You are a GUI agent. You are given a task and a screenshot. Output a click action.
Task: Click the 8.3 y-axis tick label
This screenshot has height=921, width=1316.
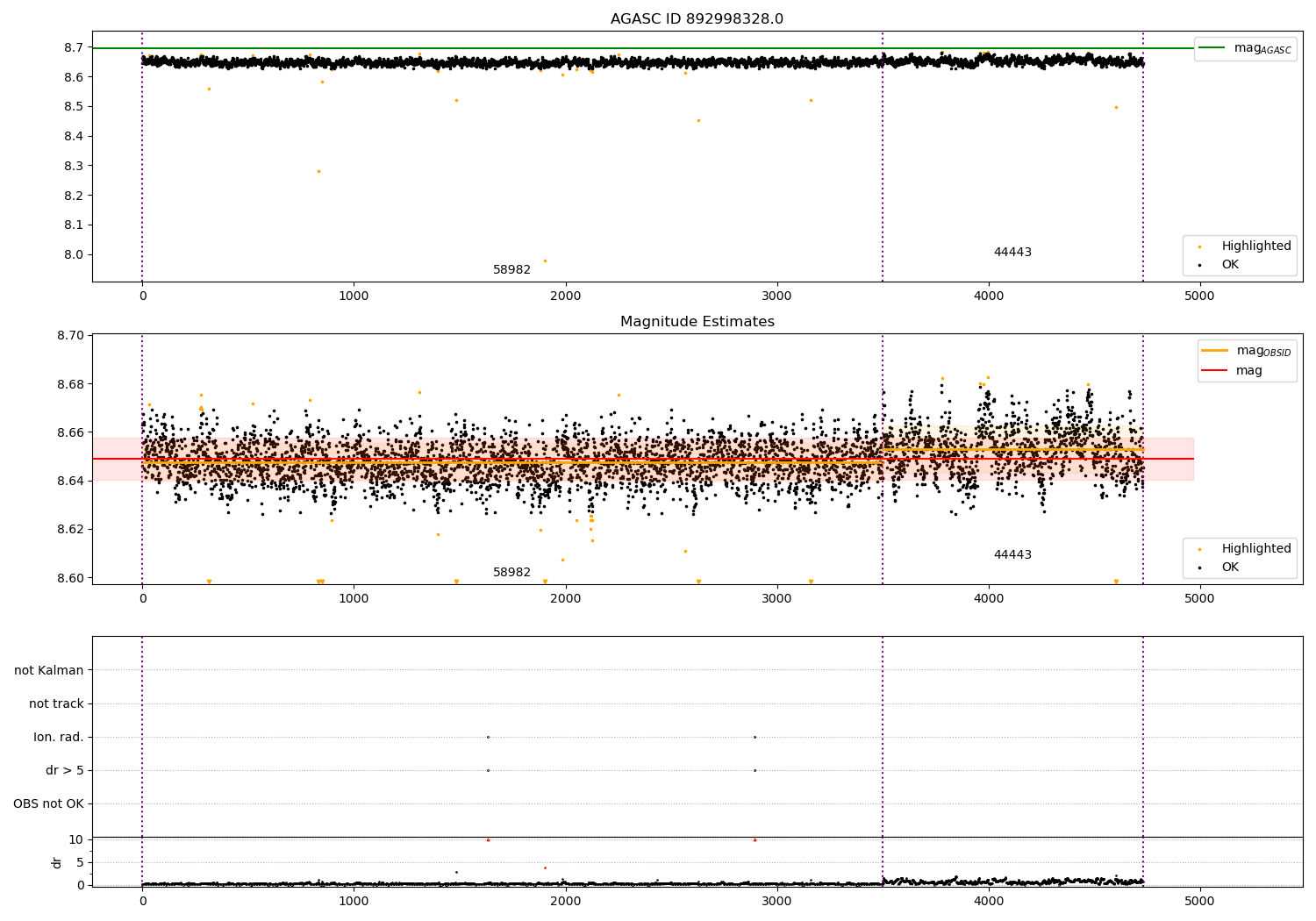[x=74, y=166]
